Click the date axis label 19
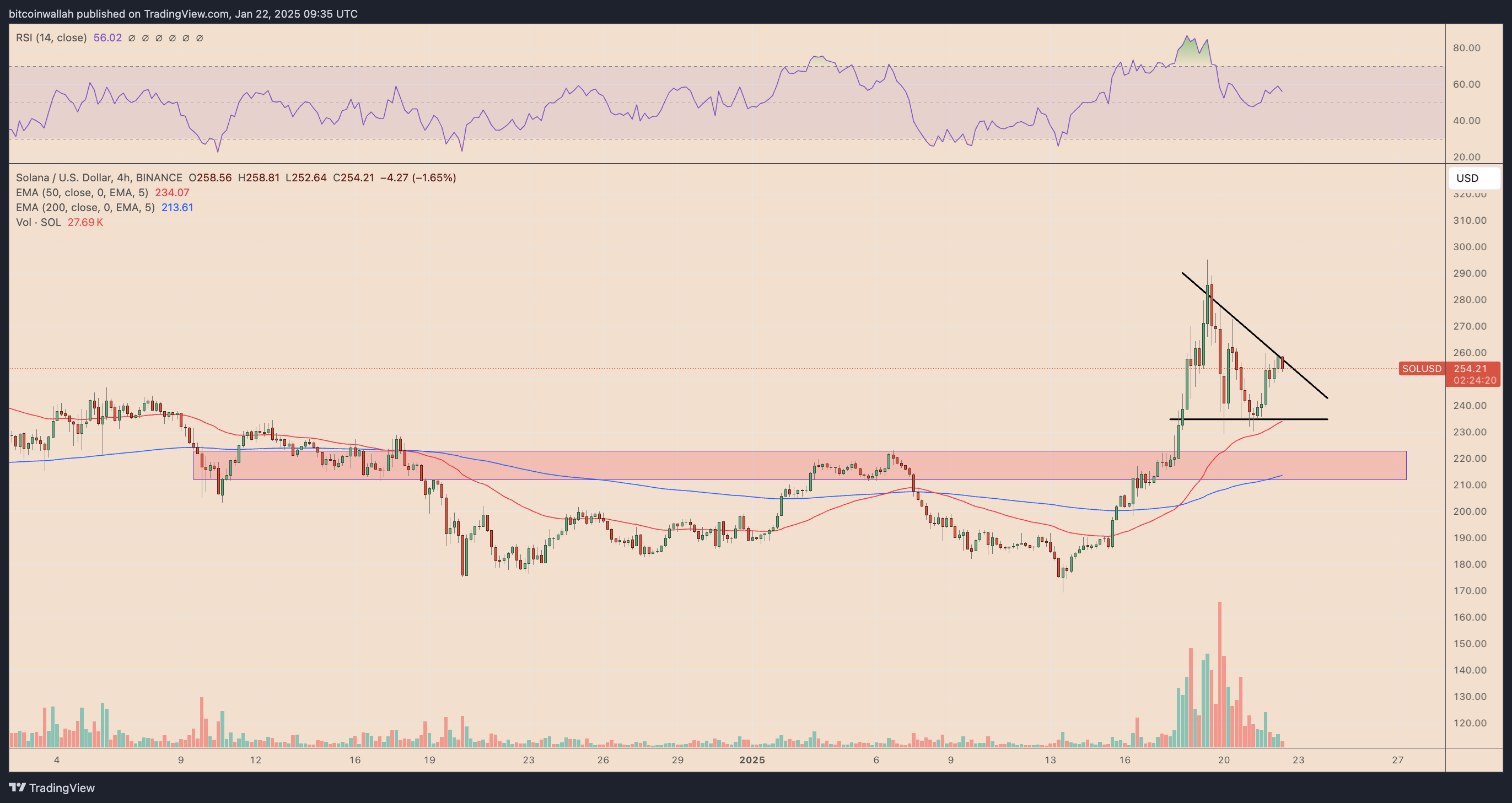 (429, 760)
